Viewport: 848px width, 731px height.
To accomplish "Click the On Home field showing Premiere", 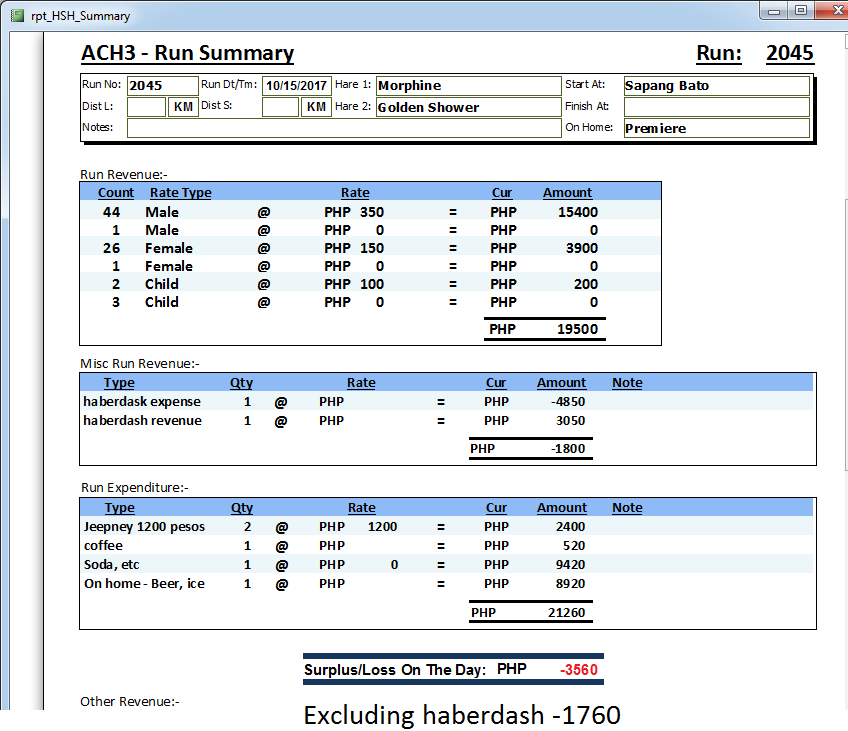I will click(x=715, y=128).
